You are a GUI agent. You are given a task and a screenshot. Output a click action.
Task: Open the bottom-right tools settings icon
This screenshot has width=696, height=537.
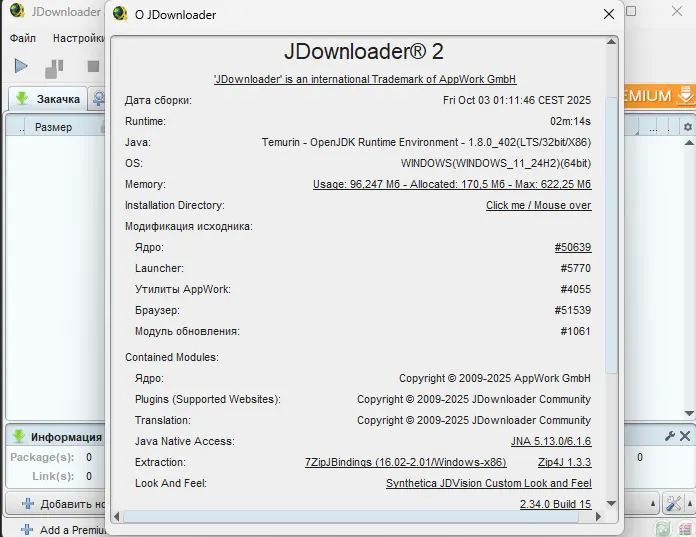click(674, 503)
